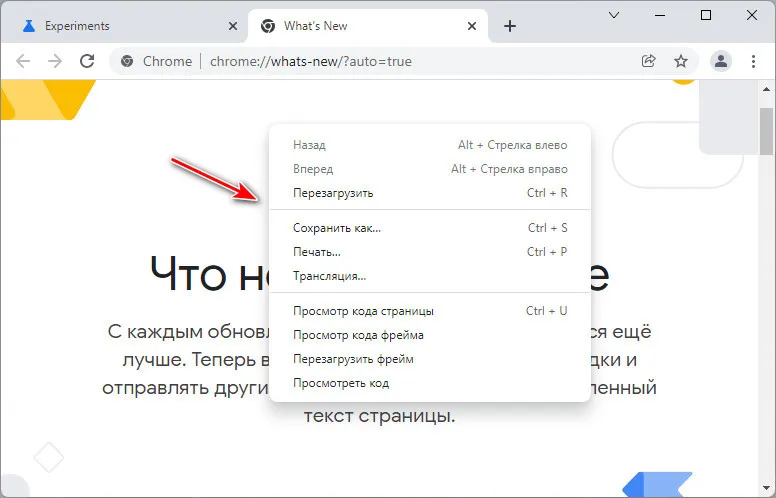This screenshot has width=776, height=498.
Task: Click "Просмотреть код" at the menu bottom
Action: 341,383
